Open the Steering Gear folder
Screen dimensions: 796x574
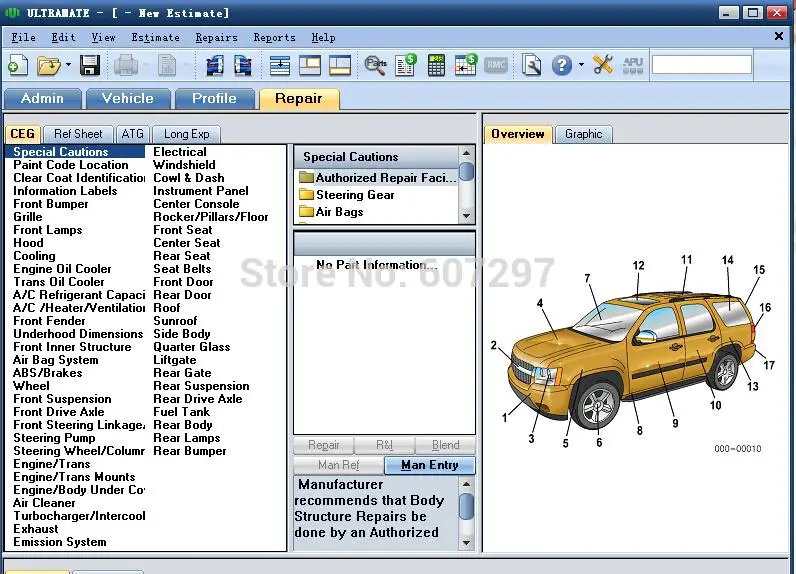click(347, 195)
